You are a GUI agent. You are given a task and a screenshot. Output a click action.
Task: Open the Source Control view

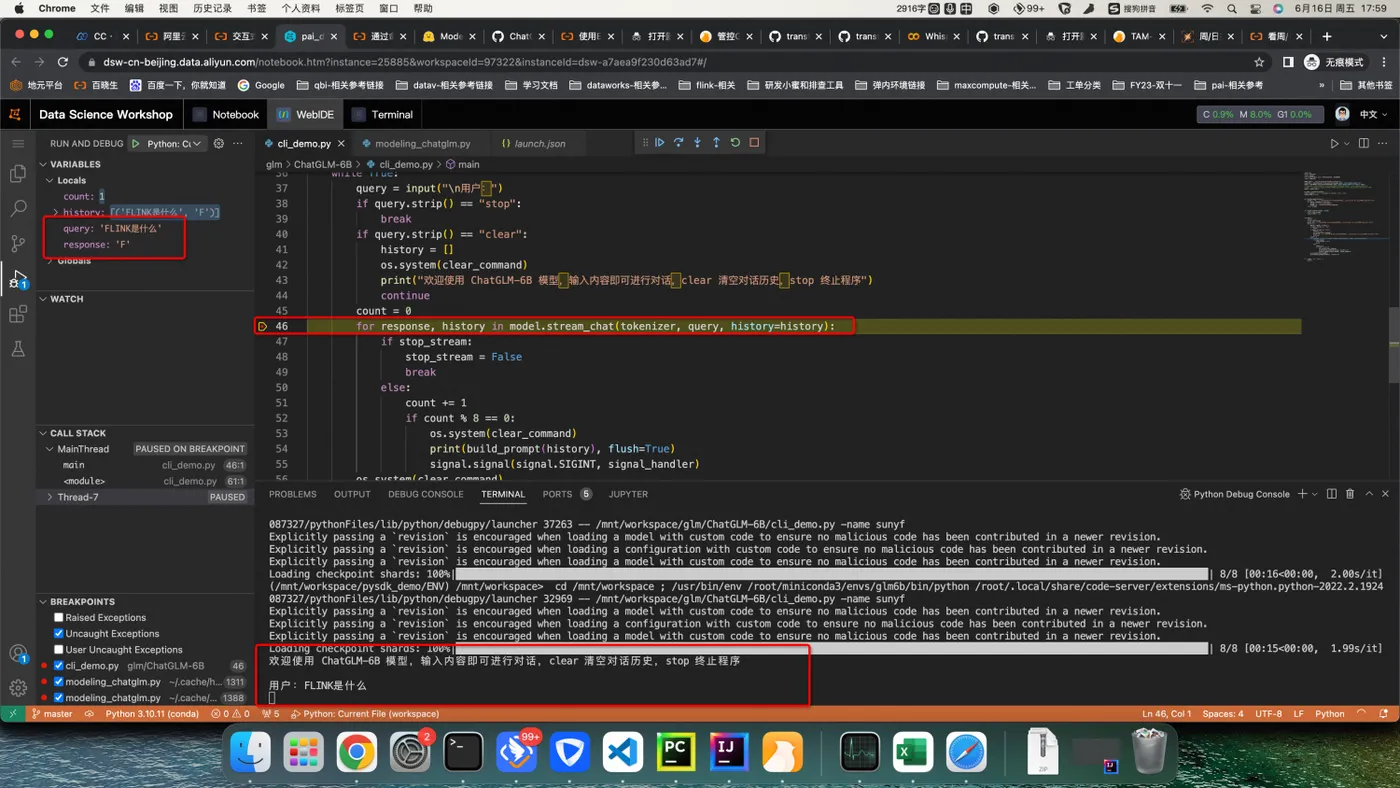coord(18,243)
